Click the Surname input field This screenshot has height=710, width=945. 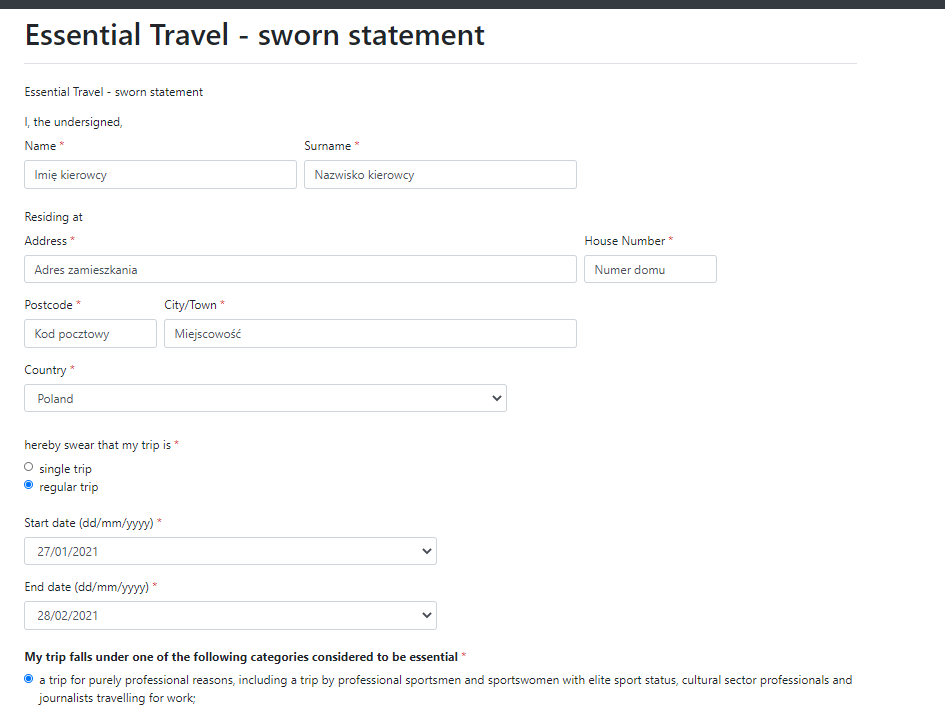(x=440, y=175)
